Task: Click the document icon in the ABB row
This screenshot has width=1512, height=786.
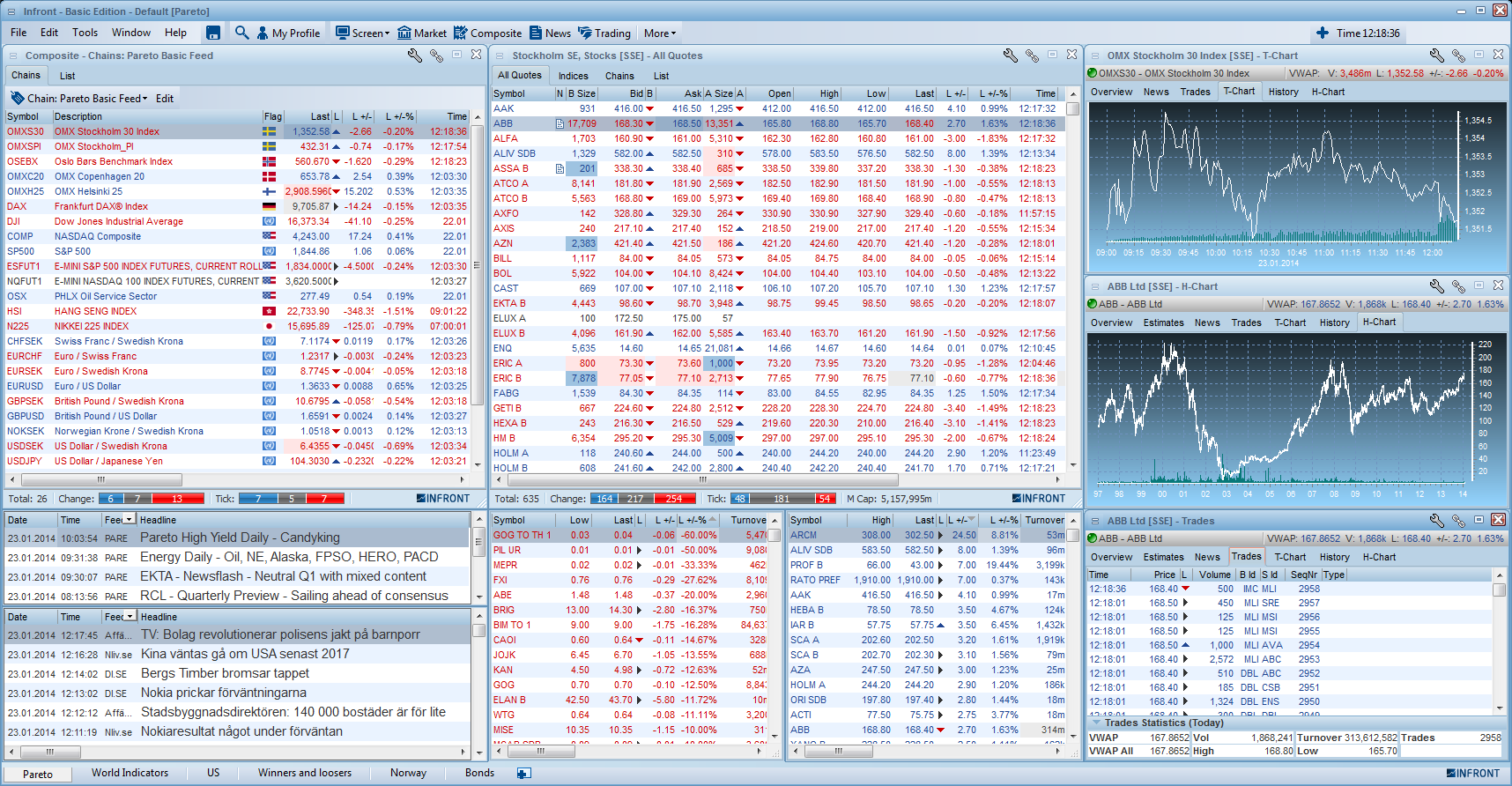Action: pos(560,123)
